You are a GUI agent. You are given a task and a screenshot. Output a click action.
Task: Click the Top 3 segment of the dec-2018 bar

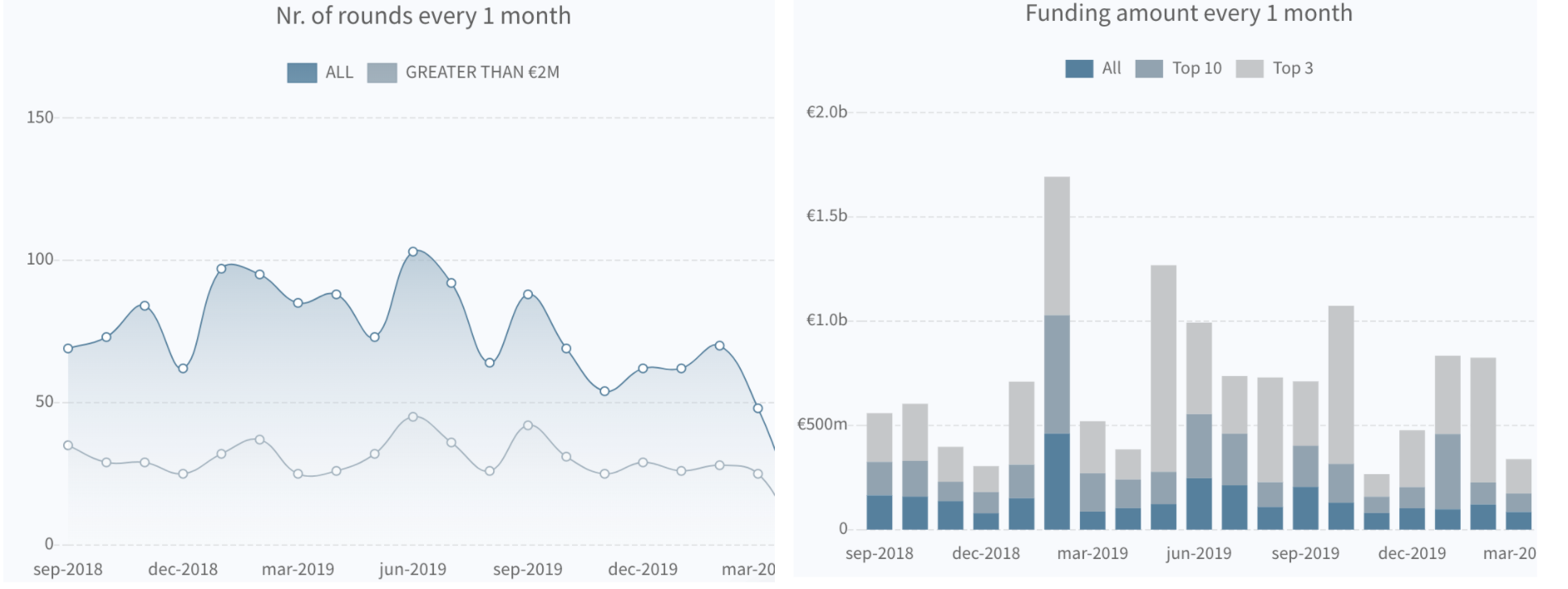986,478
